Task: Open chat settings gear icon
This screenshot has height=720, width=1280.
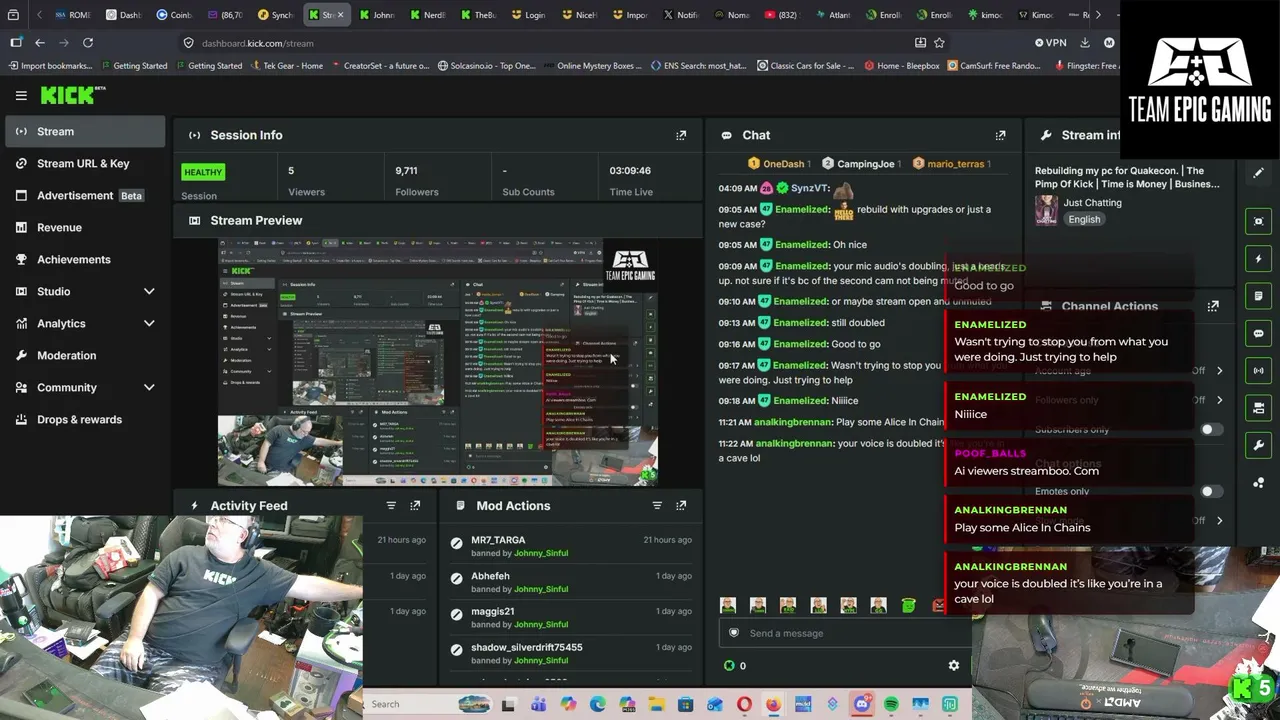Action: [953, 665]
